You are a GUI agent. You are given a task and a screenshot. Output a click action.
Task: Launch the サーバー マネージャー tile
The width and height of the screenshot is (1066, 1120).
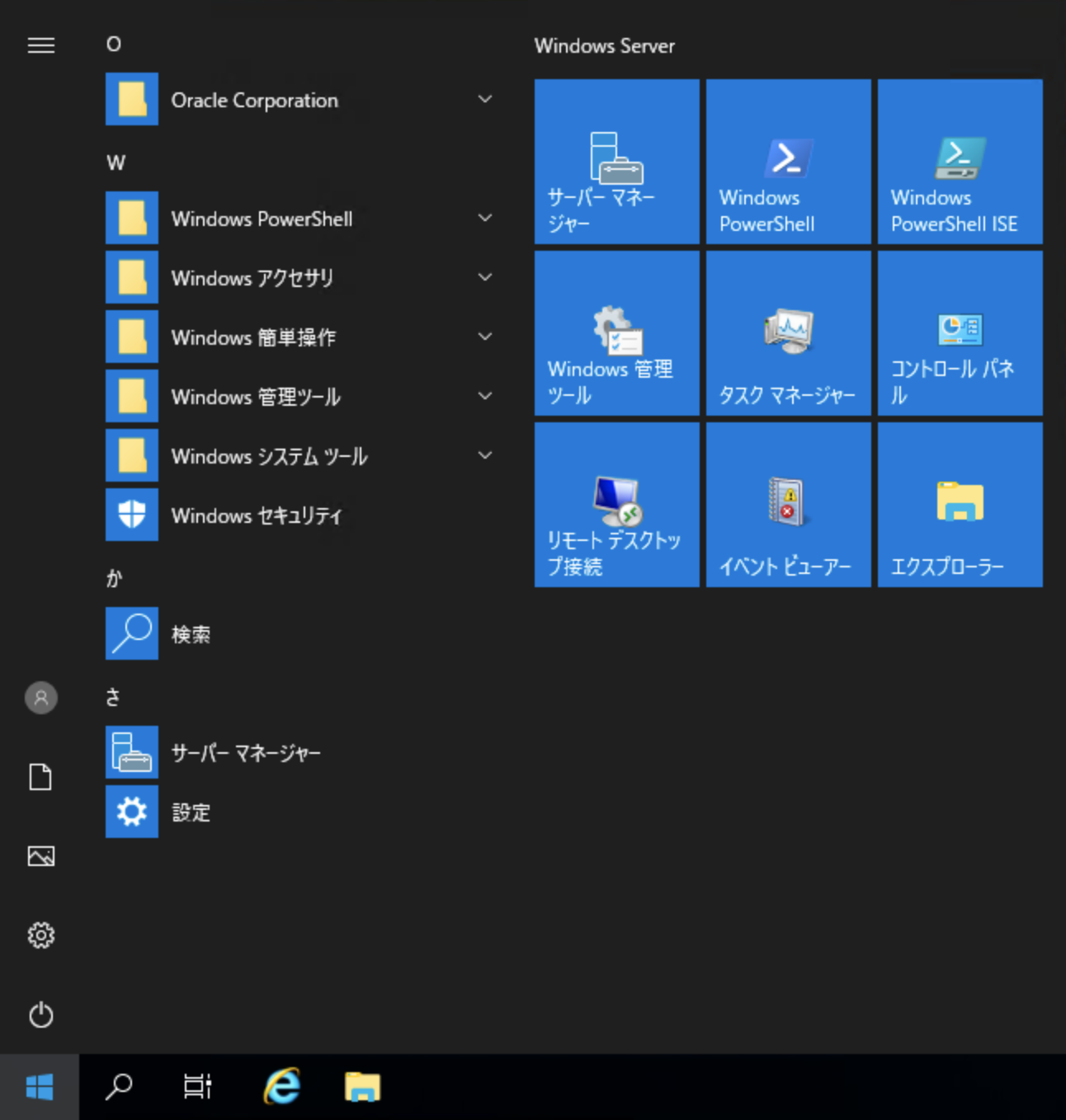617,162
